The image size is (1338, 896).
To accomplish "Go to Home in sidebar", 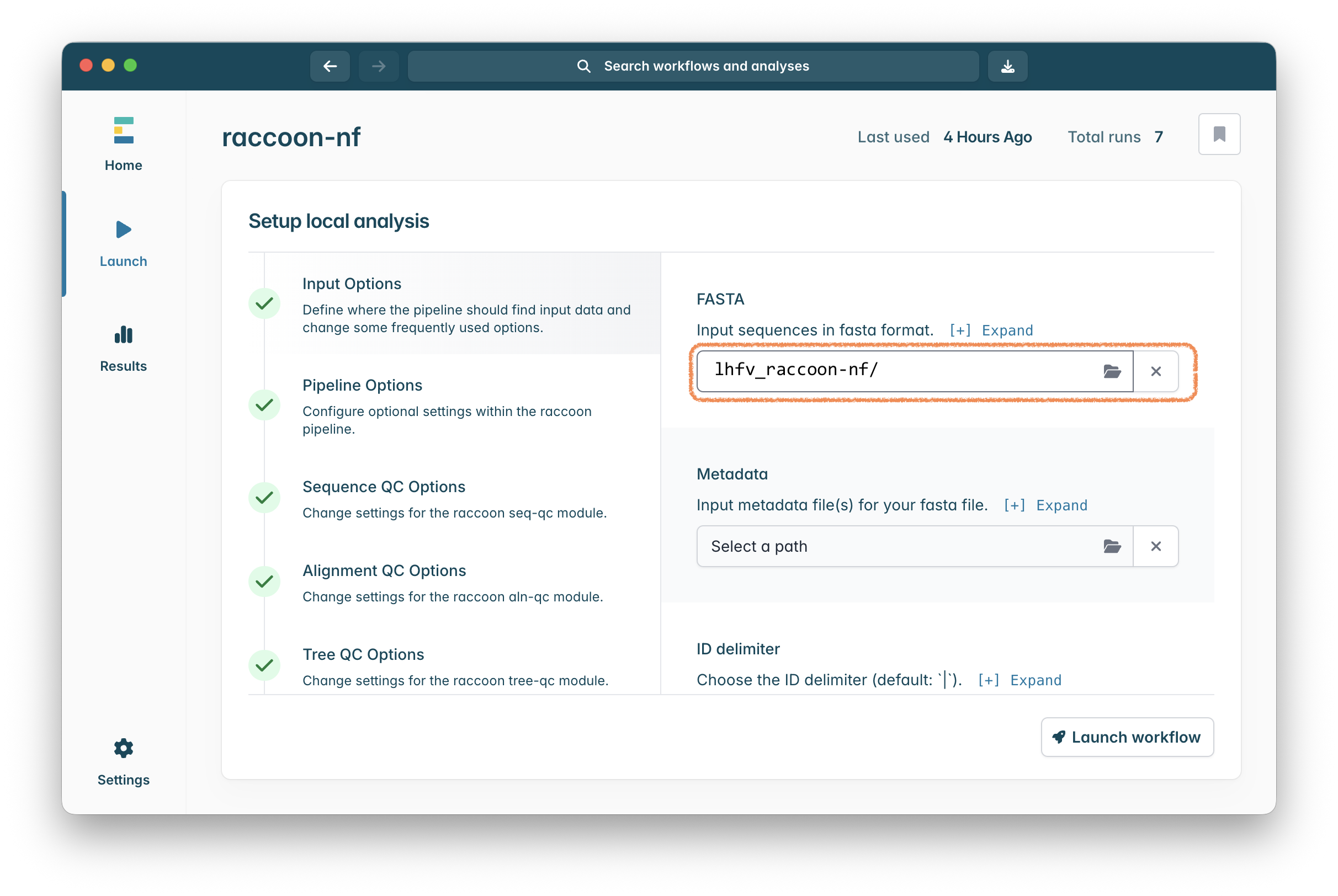I will [124, 144].
